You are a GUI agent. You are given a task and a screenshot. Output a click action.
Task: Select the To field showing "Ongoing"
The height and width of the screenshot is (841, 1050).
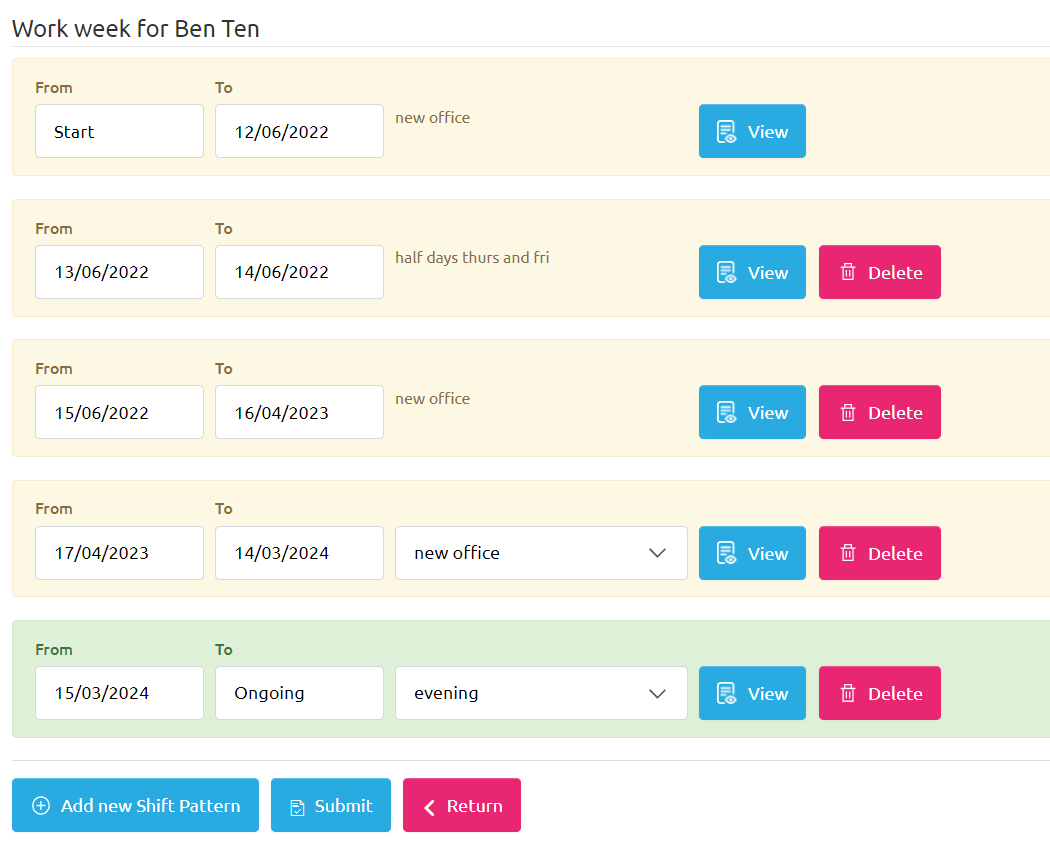click(x=299, y=694)
